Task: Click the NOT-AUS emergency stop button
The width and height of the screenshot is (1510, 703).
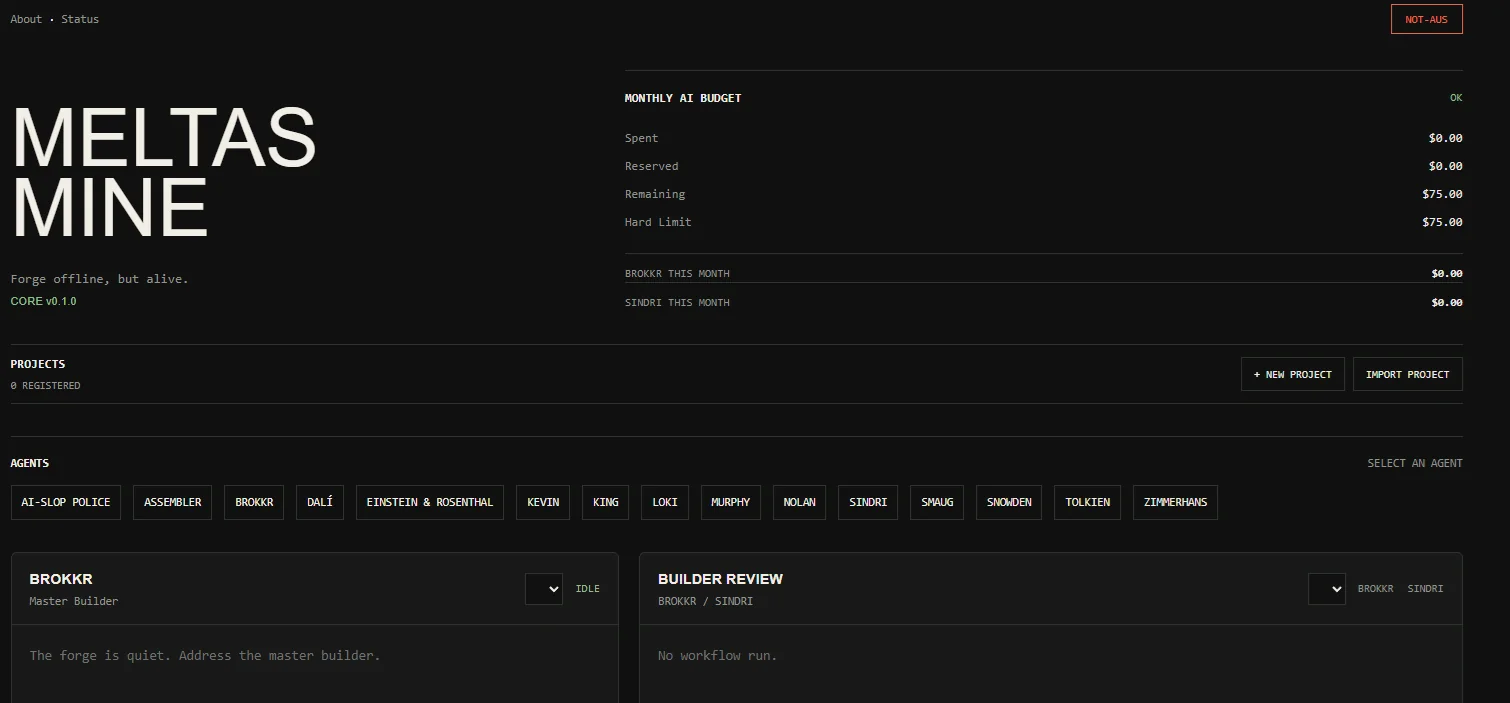Action: pyautogui.click(x=1426, y=19)
